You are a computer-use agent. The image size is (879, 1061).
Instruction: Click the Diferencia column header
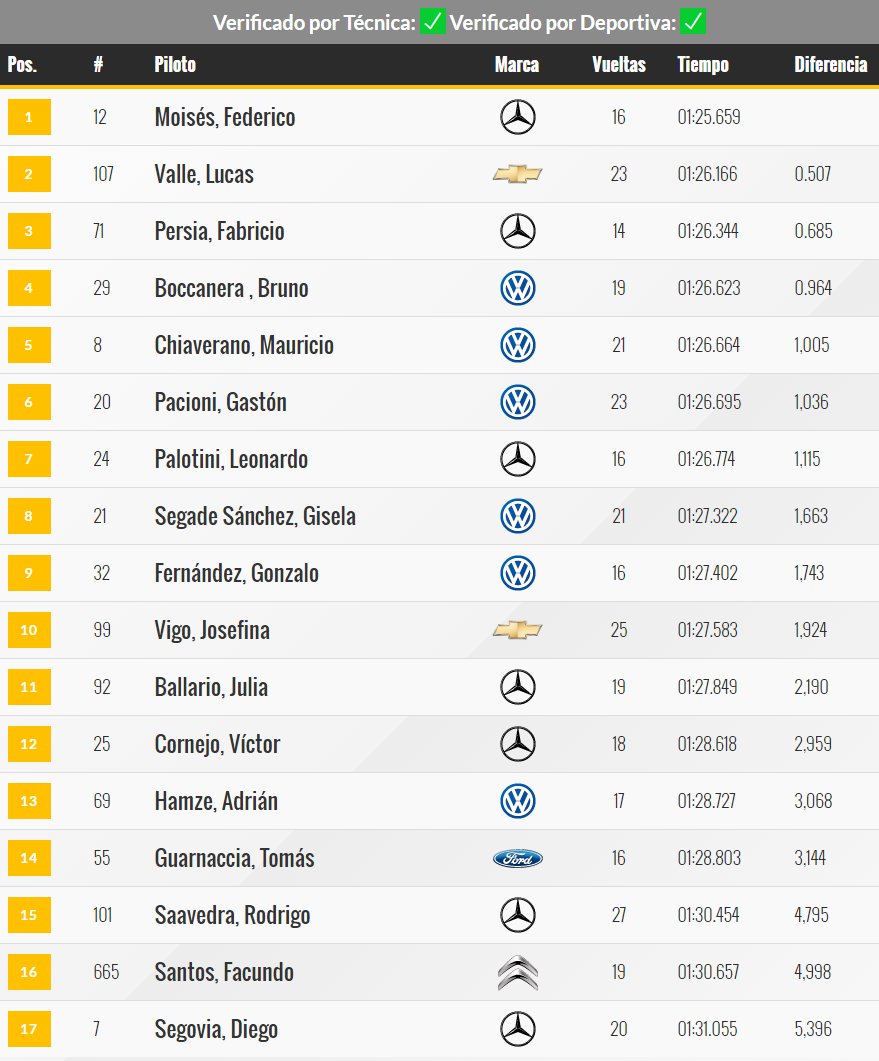pyautogui.click(x=830, y=64)
